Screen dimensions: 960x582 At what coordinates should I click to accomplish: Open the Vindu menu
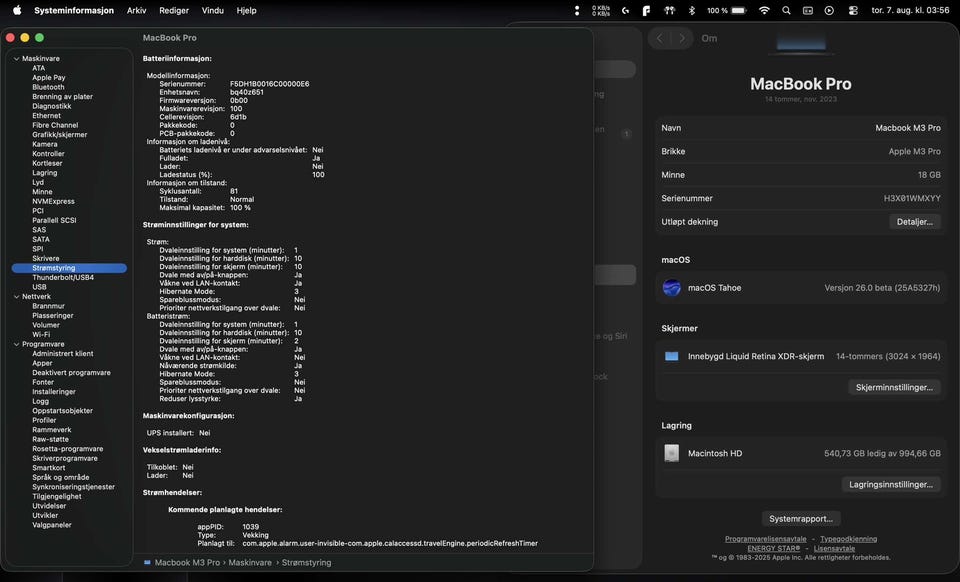tap(212, 10)
